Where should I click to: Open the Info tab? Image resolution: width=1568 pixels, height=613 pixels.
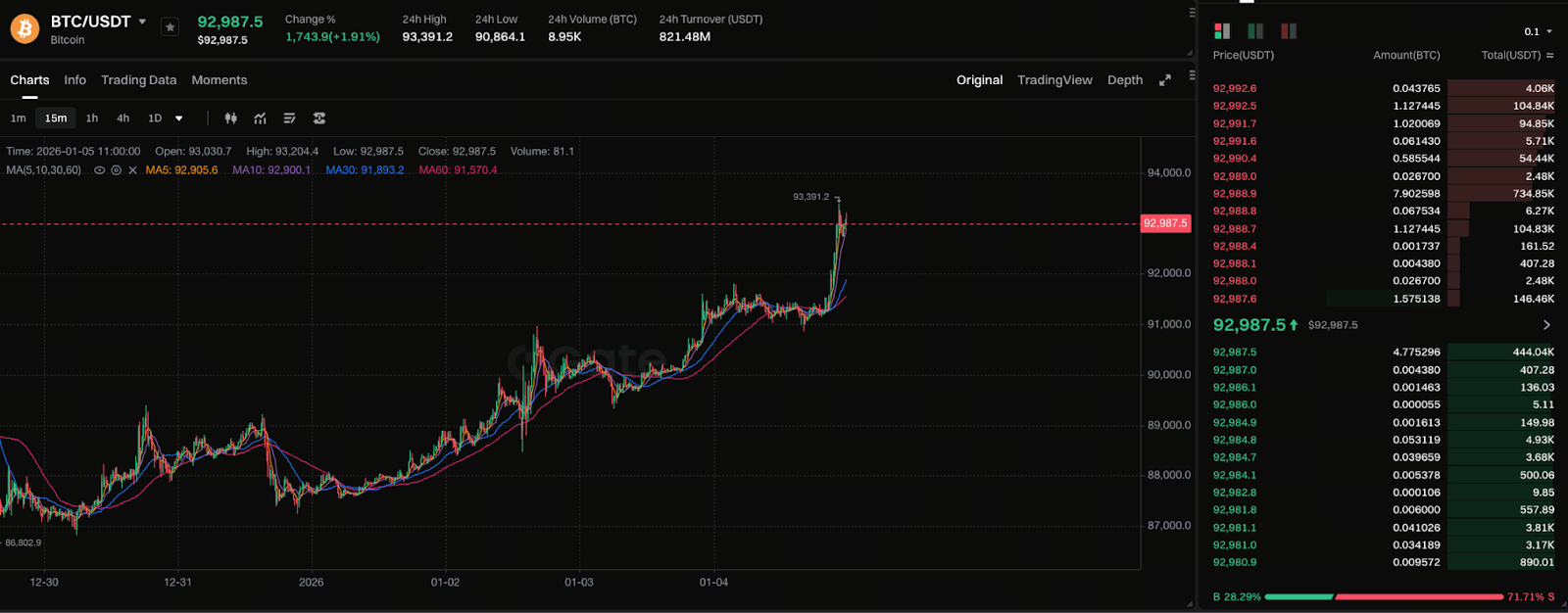(x=75, y=80)
